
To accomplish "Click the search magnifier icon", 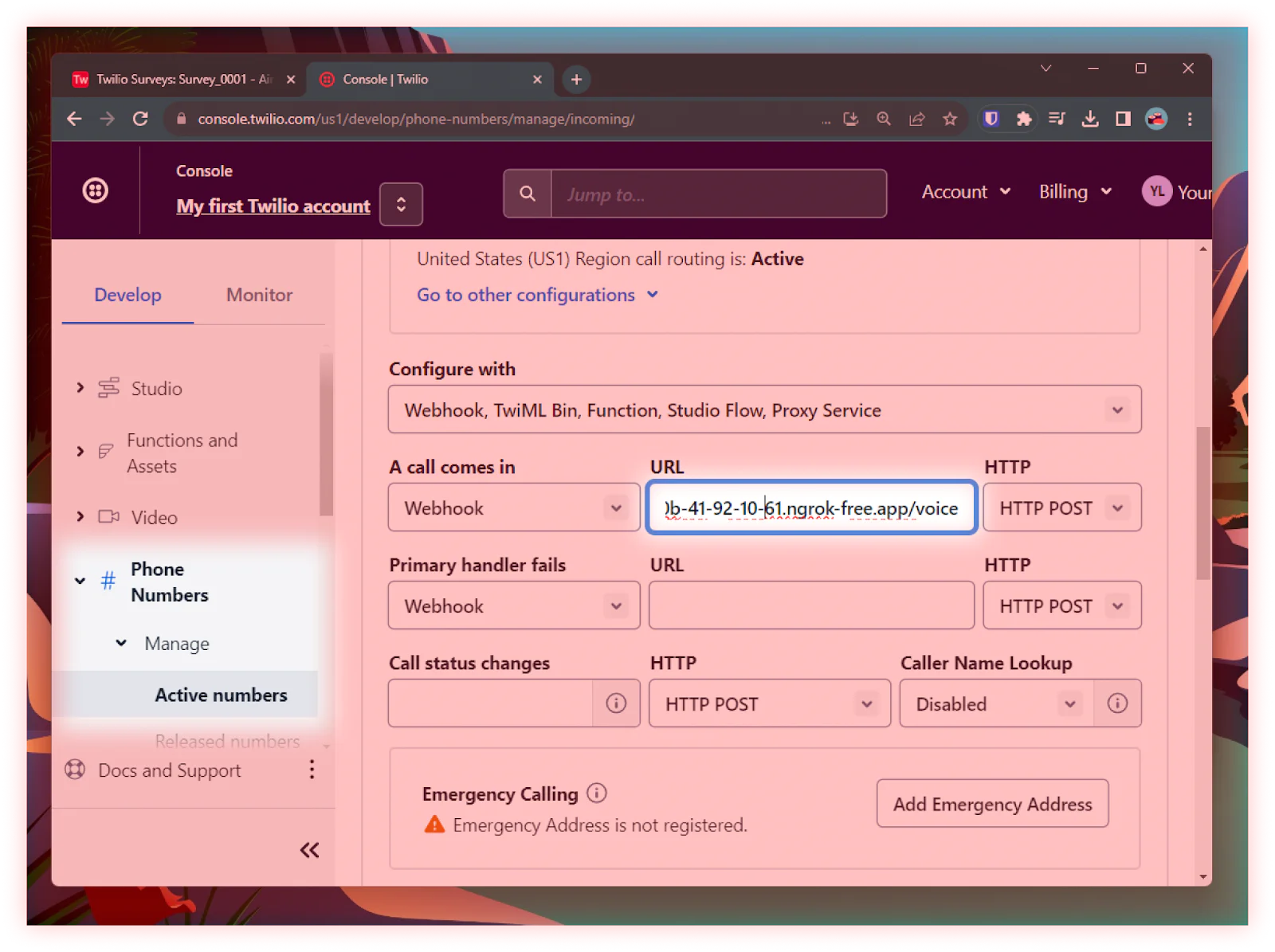I will coord(528,194).
